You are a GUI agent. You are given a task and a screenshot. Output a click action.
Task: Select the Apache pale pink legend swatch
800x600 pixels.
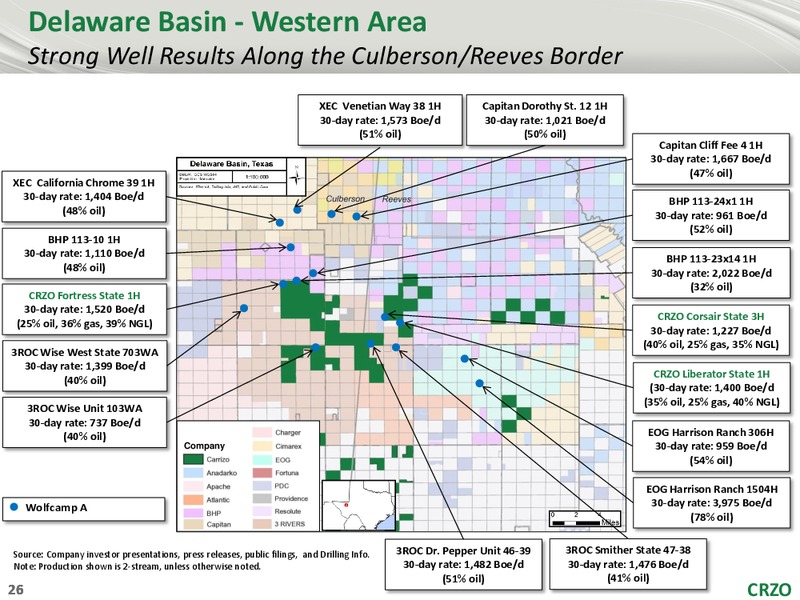click(x=193, y=486)
